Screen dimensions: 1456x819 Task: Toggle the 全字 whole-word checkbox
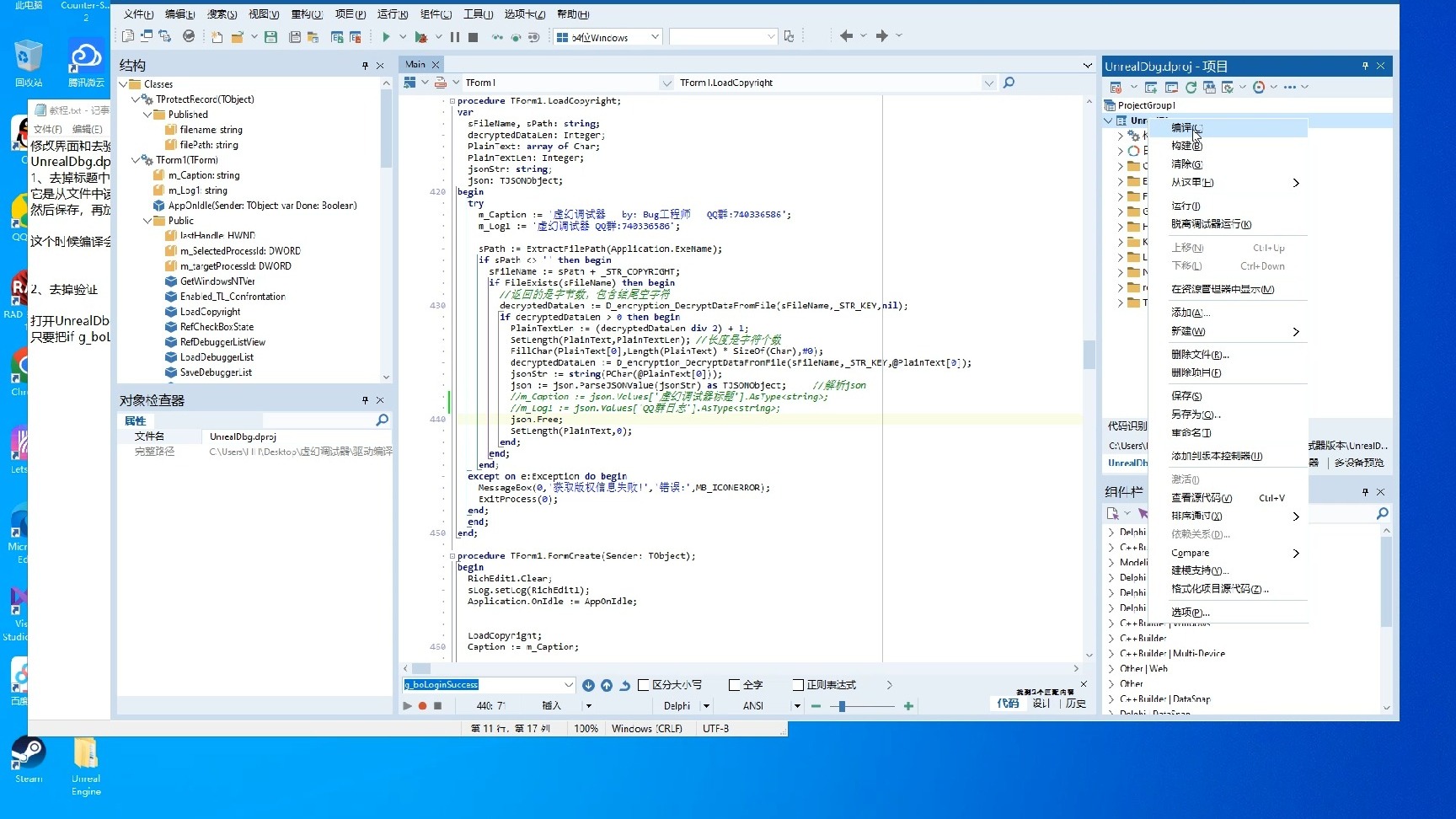[x=735, y=685]
